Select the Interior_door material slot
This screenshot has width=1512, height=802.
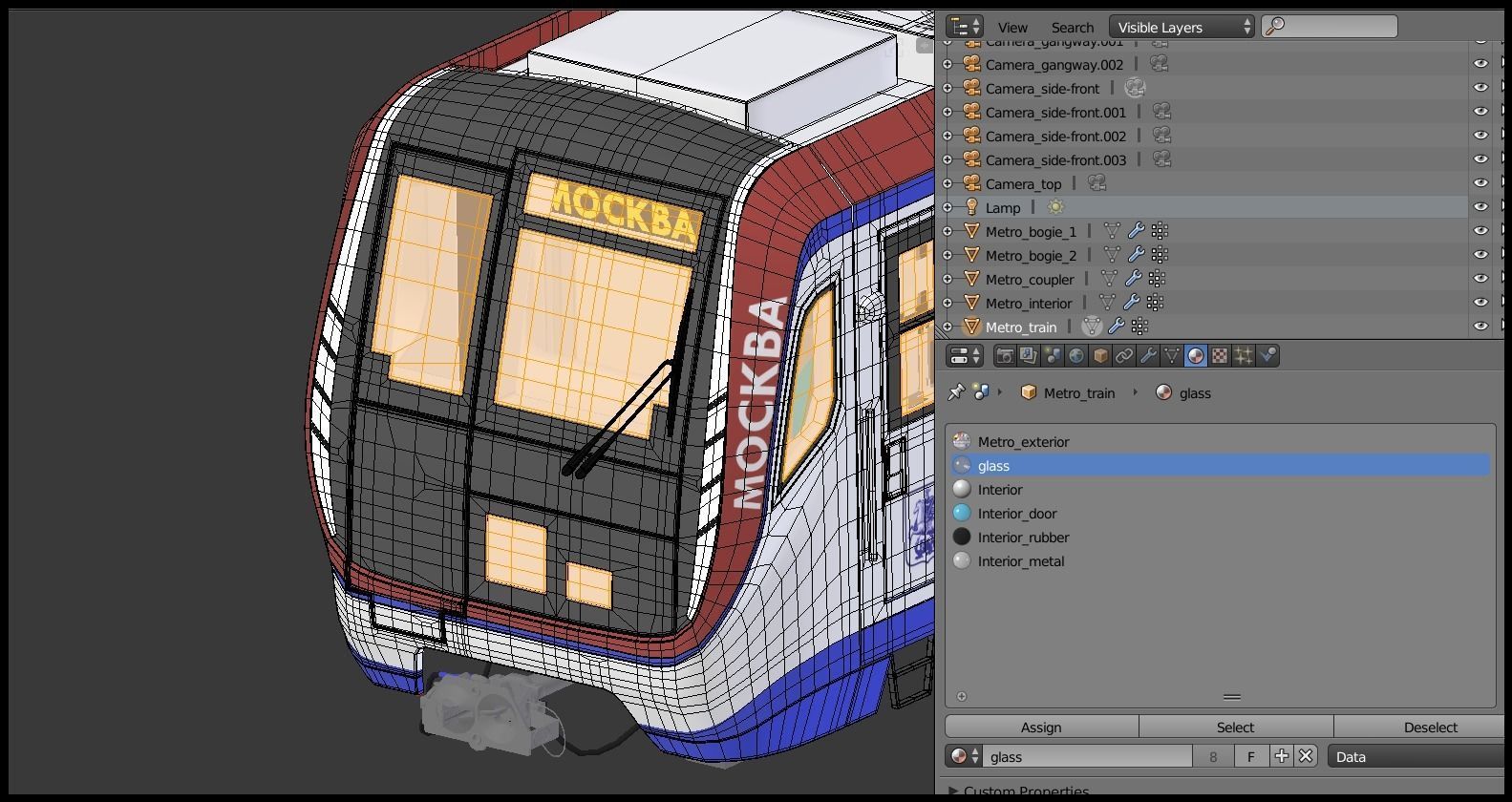point(1221,513)
